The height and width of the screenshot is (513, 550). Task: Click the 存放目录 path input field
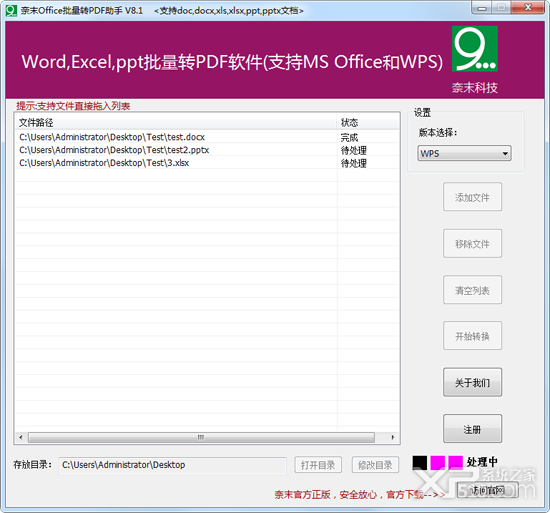pos(172,465)
